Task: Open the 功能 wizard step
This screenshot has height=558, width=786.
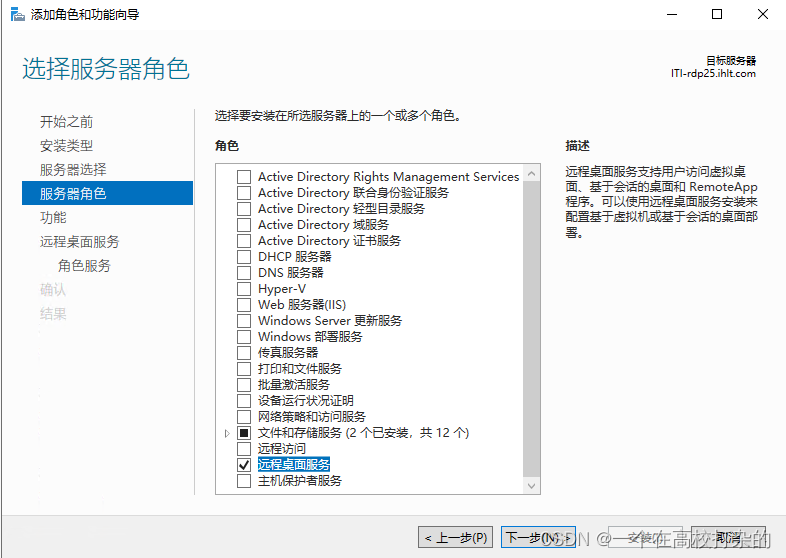Action: pos(53,218)
